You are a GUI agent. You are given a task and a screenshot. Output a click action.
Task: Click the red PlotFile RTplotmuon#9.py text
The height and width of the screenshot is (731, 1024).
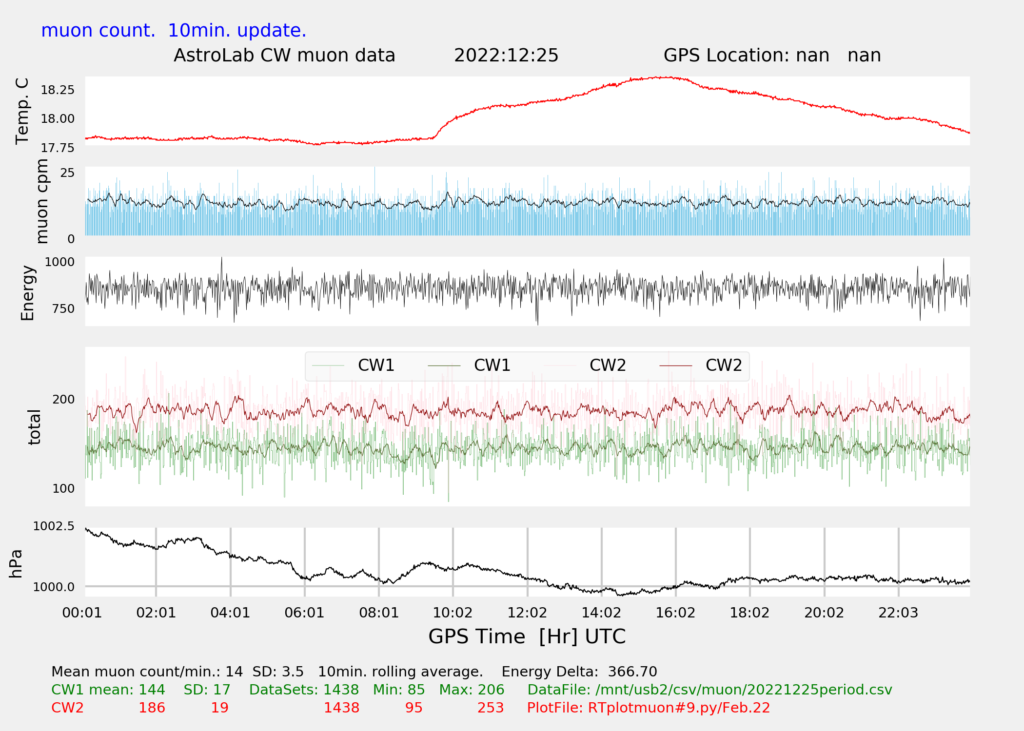coord(648,707)
